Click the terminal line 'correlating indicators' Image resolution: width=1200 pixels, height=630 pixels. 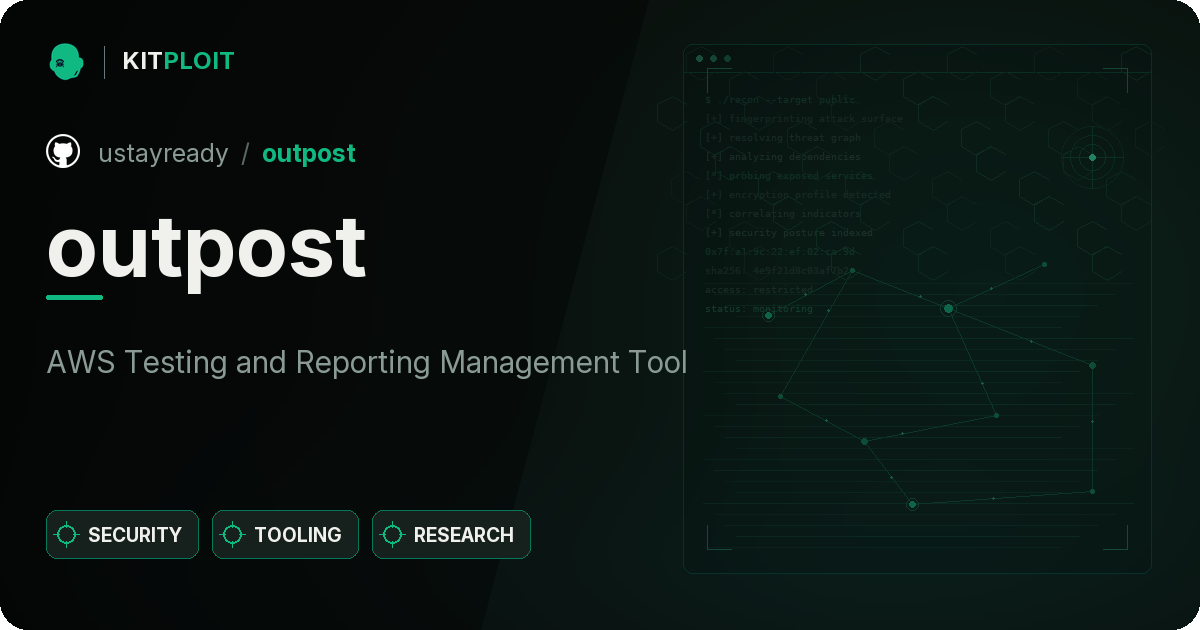[x=783, y=214]
